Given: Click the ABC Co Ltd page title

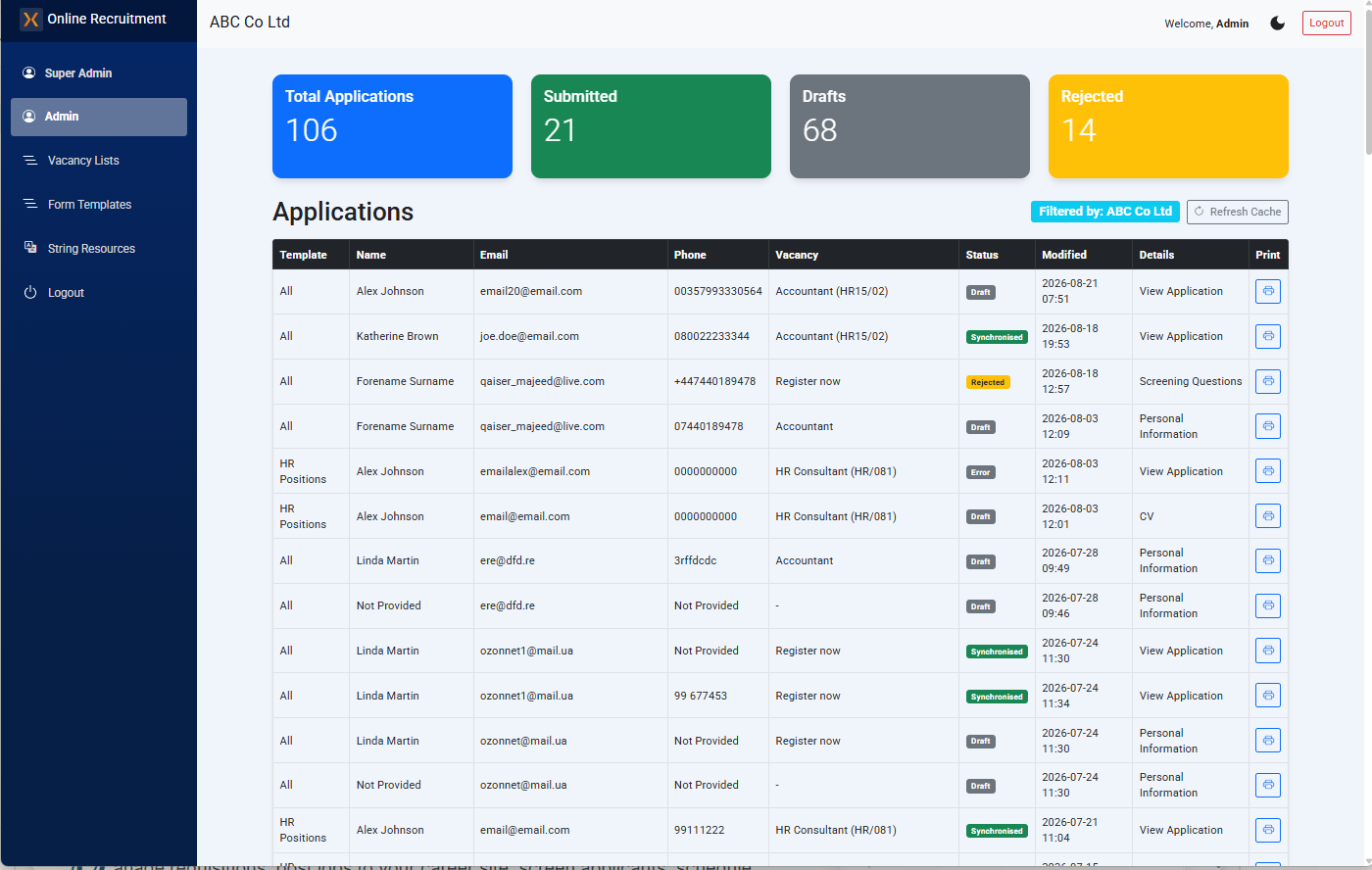Looking at the screenshot, I should pyautogui.click(x=250, y=22).
